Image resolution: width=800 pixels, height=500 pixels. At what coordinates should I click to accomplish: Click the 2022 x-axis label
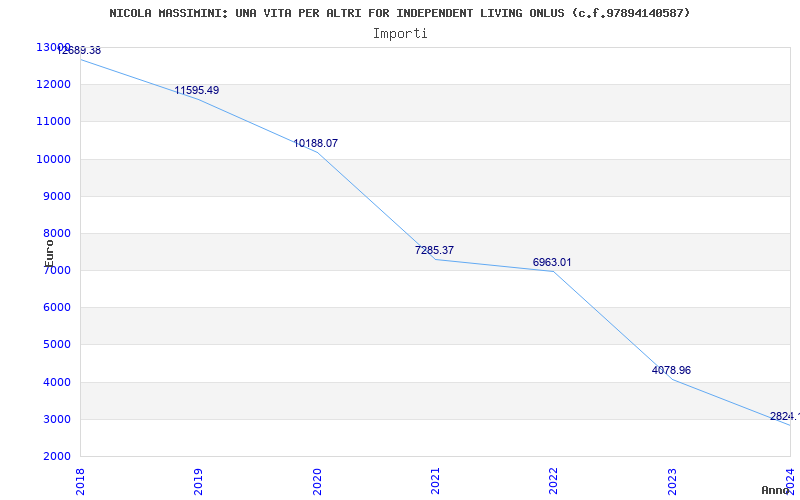tap(553, 482)
